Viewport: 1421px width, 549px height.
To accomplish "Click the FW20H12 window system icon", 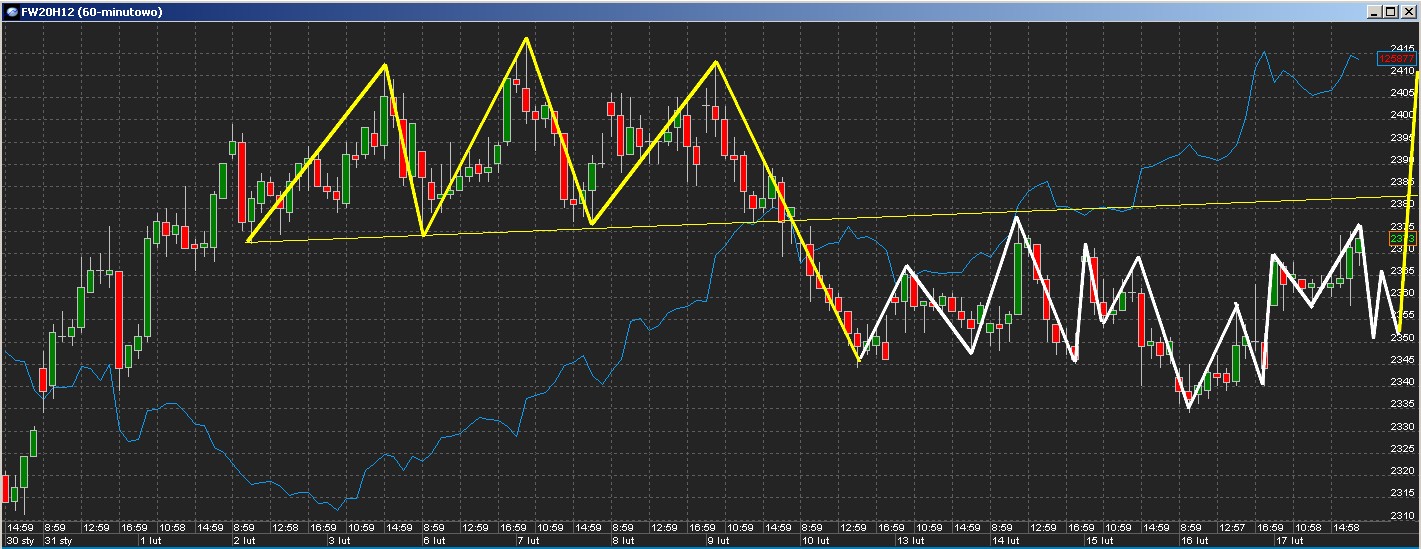I will click(11, 11).
